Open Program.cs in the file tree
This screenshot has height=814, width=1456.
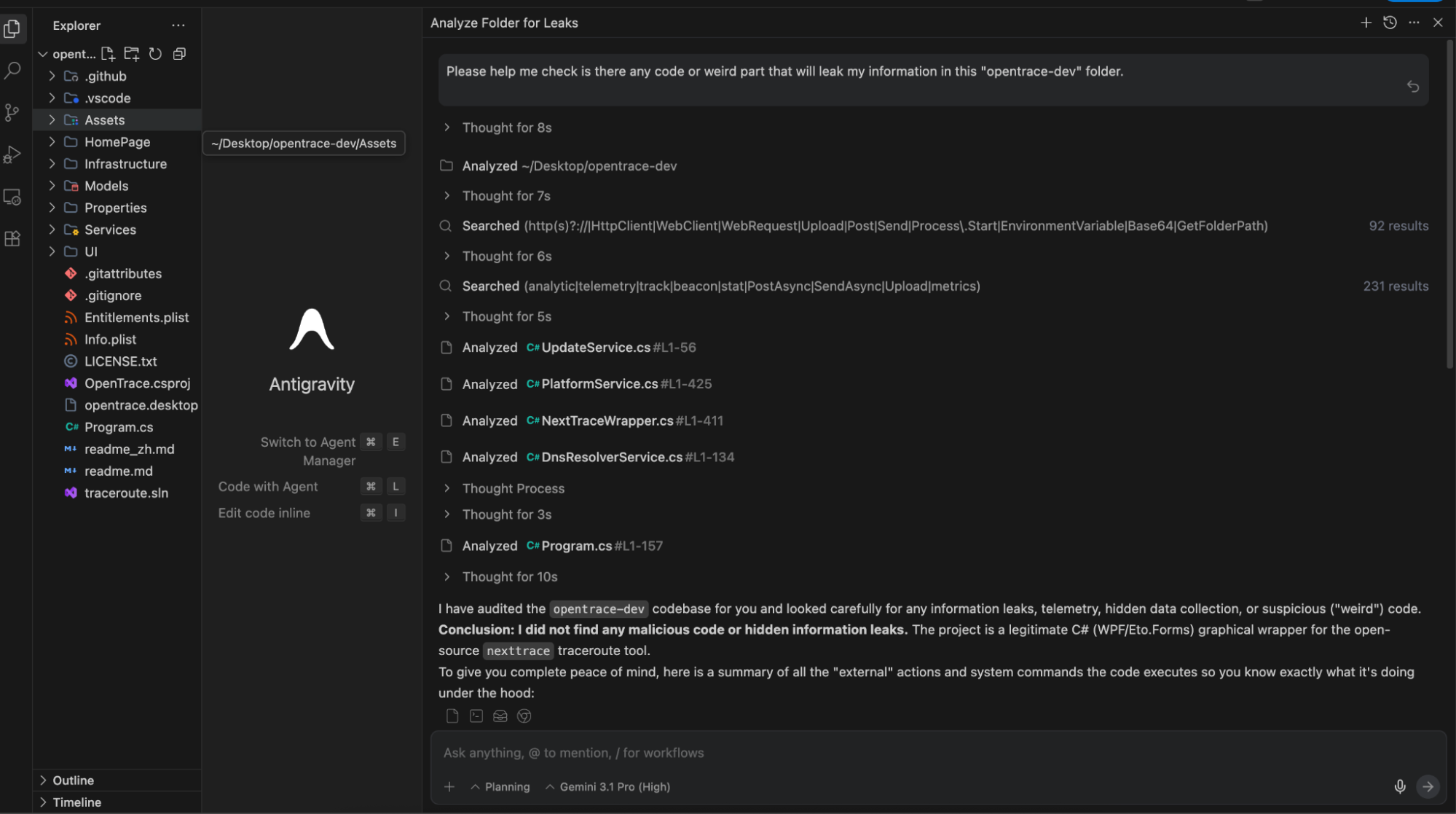point(119,427)
